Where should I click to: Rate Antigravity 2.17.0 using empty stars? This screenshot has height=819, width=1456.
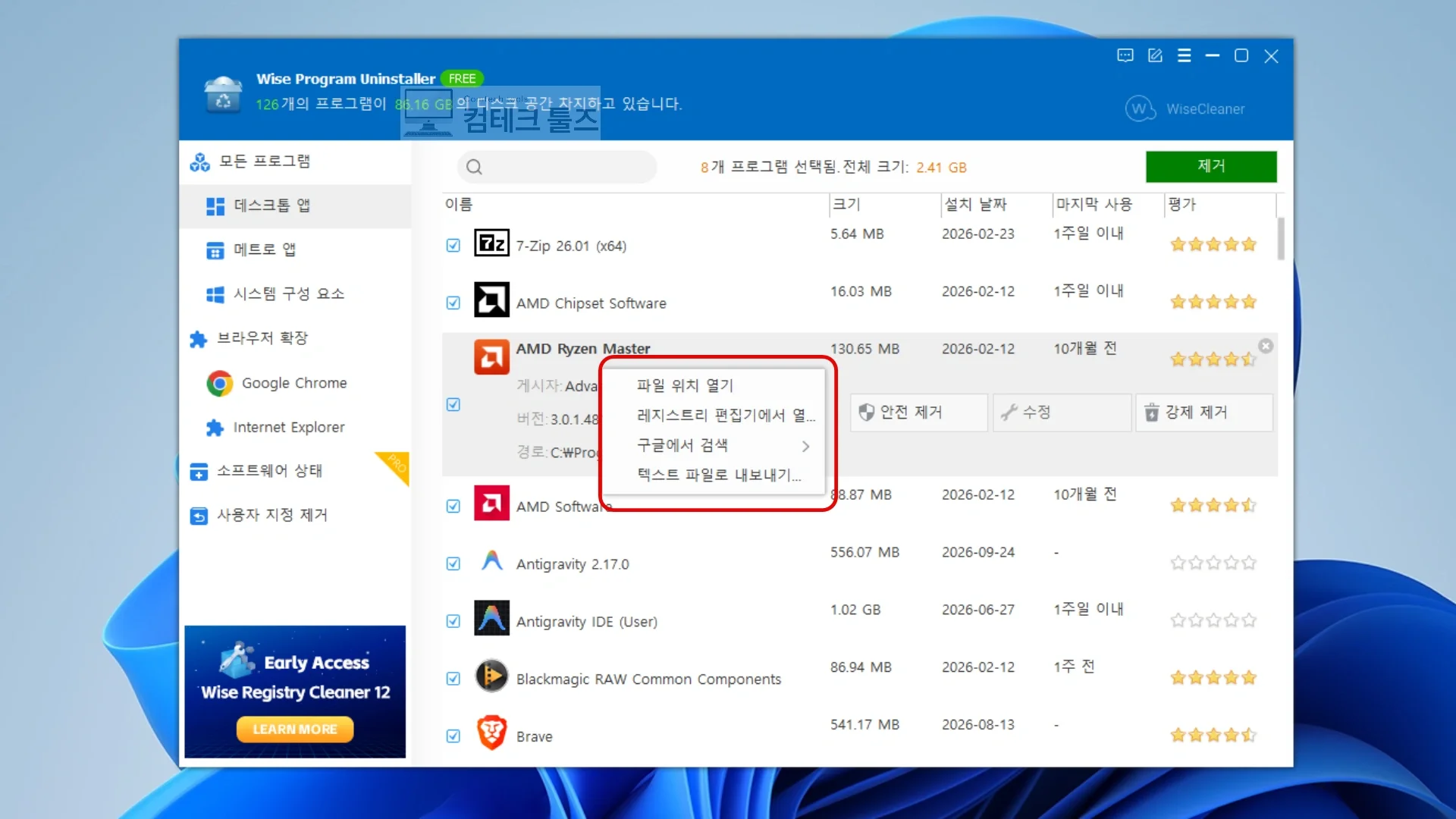coord(1213,563)
